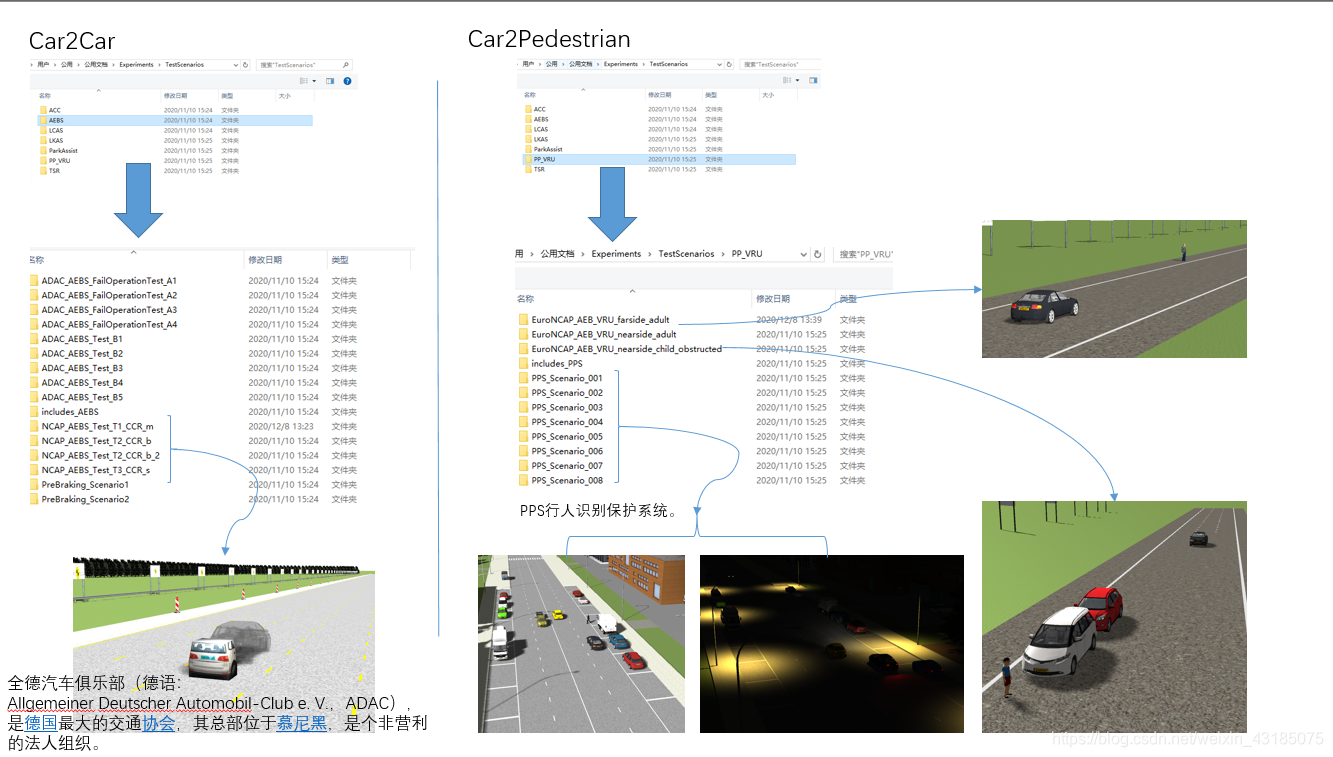
Task: Click NCAP_AEBS_Test_T1_CCR_m folder icon
Action: 34,426
